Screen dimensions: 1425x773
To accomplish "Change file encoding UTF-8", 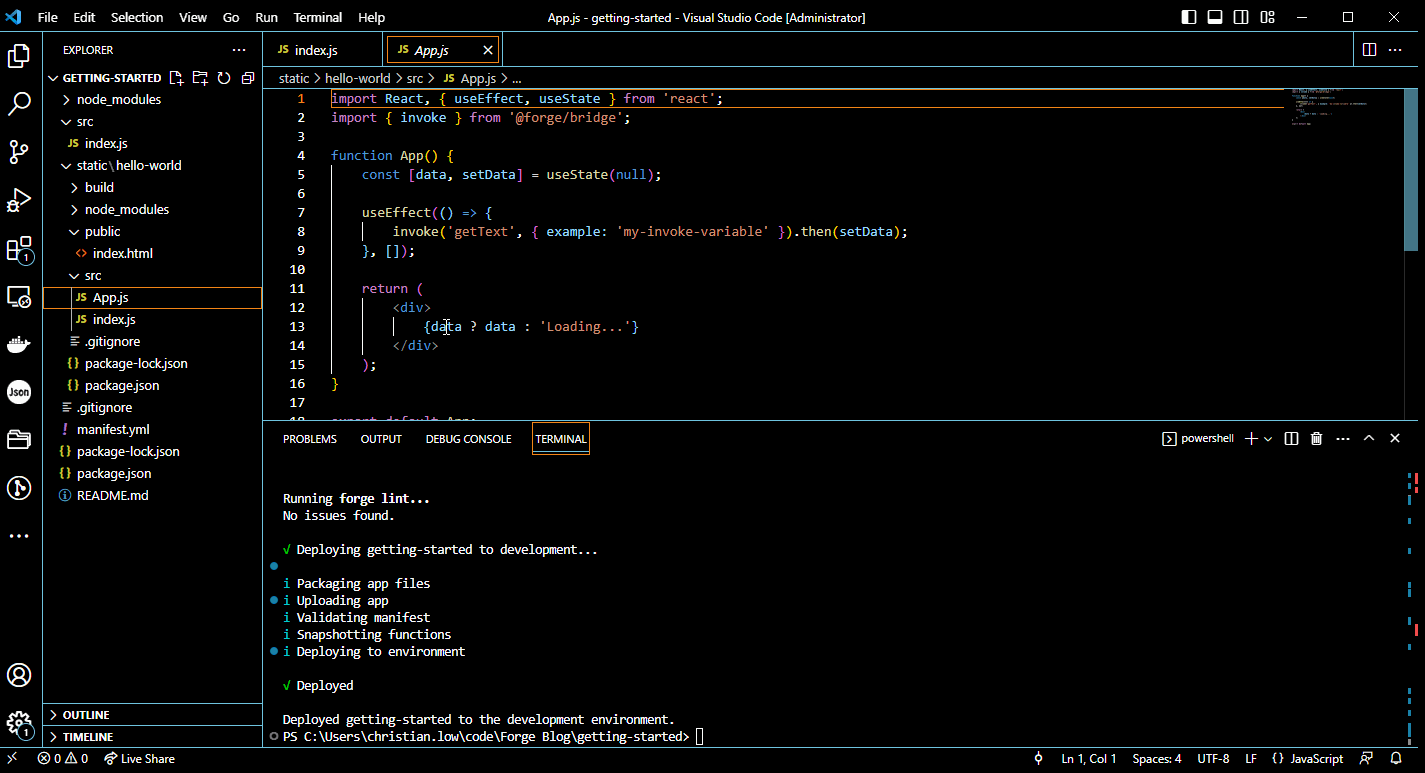I will pos(1213,759).
